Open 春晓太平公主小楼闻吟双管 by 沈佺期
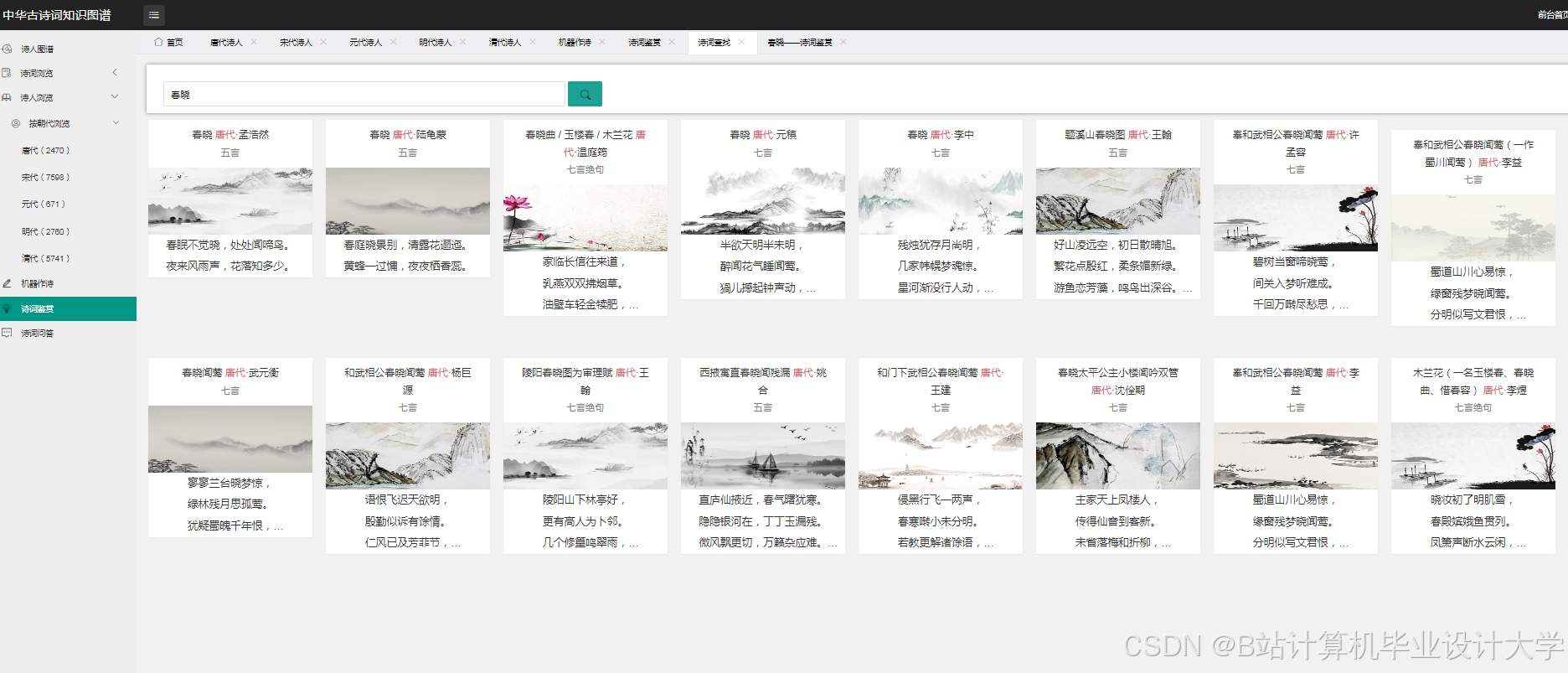Screen dimensions: 1568x673 pyautogui.click(x=1118, y=381)
